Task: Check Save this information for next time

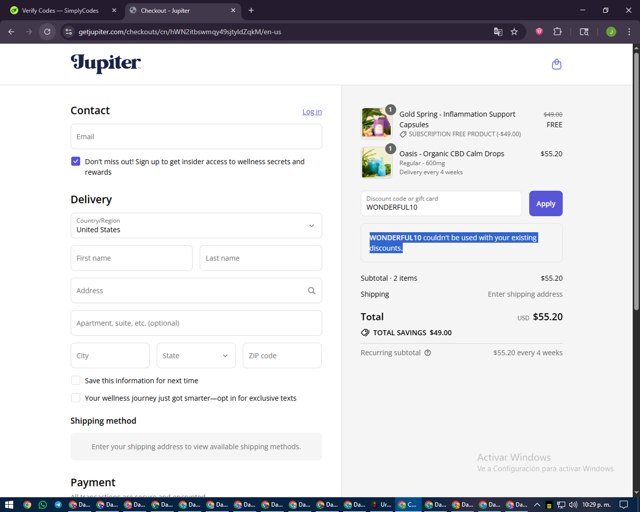Action: pyautogui.click(x=76, y=381)
